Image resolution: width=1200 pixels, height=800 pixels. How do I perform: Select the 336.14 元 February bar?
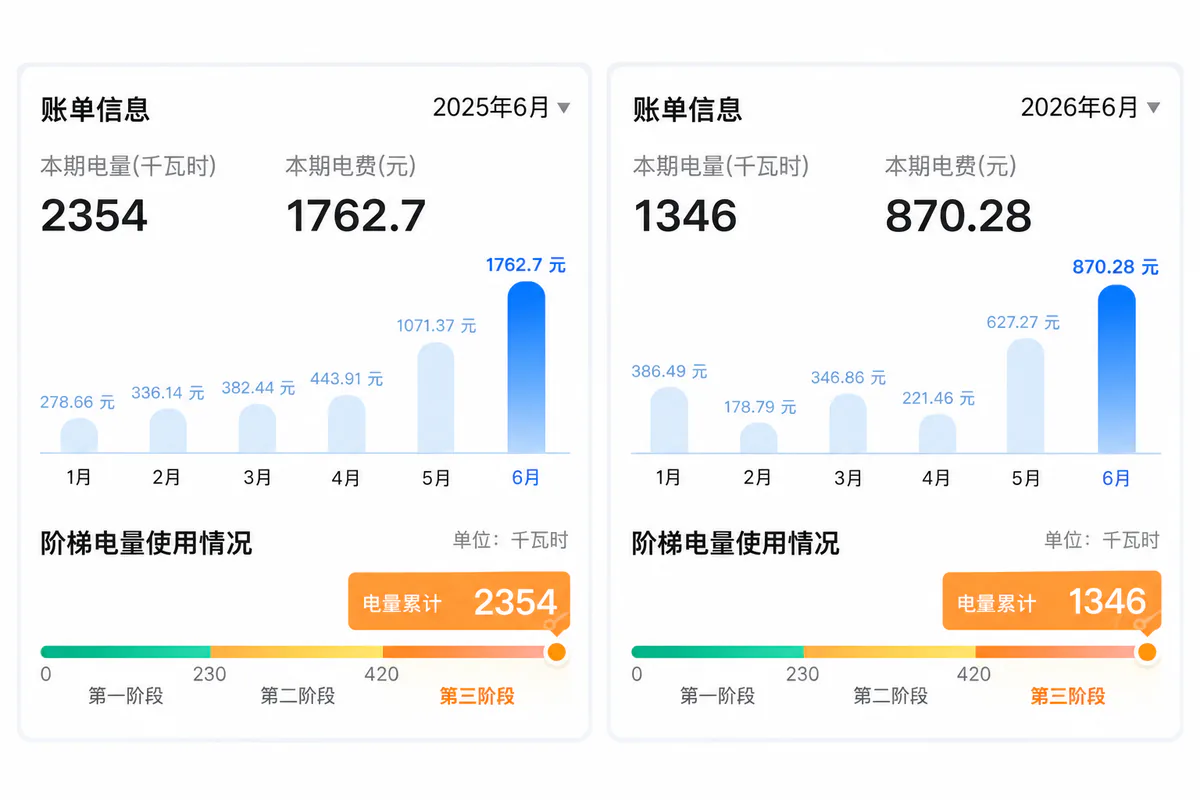[168, 430]
